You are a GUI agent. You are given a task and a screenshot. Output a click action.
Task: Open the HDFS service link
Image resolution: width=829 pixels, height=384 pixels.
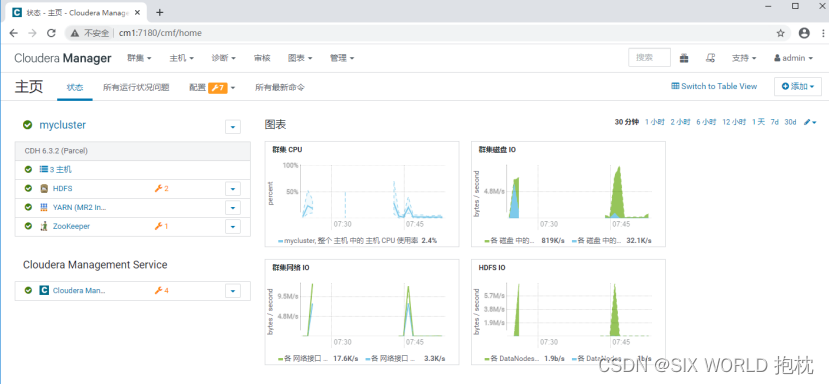click(x=62, y=188)
